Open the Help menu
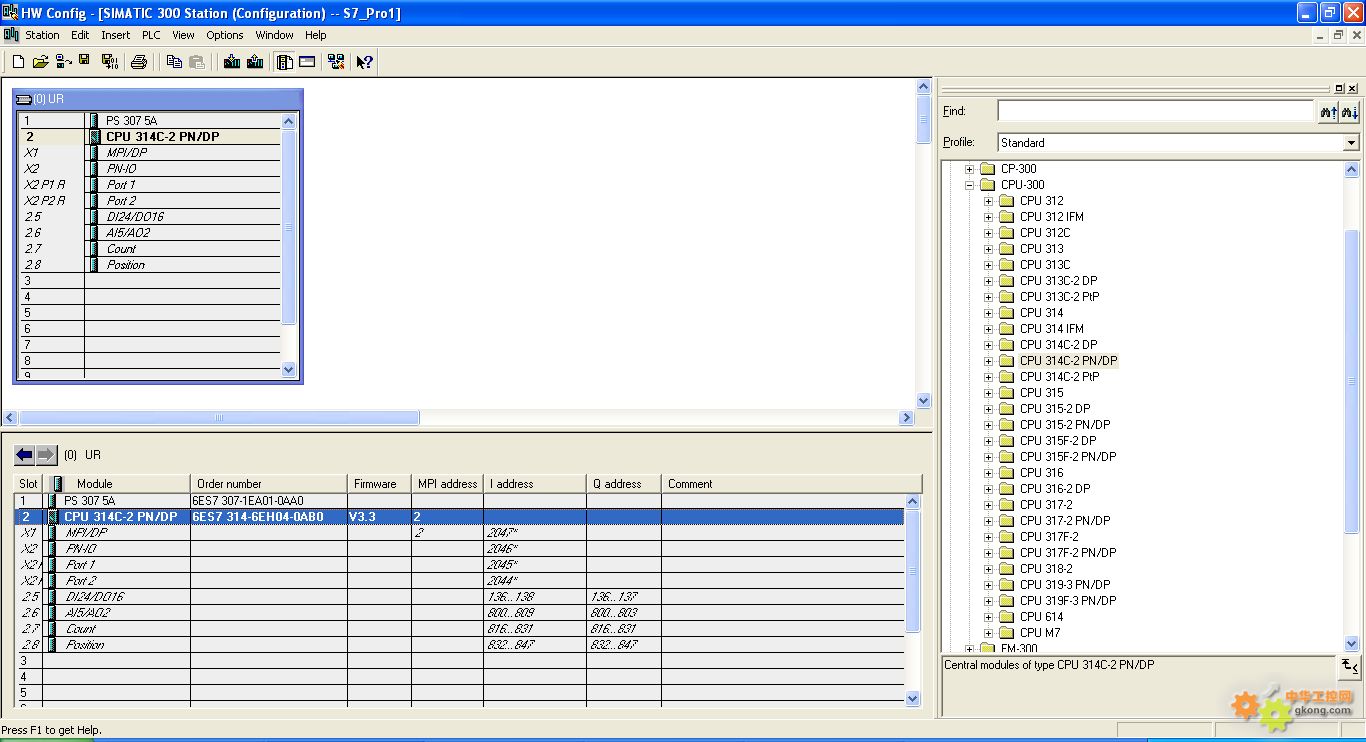Screen dimensions: 1366x742 pos(316,35)
